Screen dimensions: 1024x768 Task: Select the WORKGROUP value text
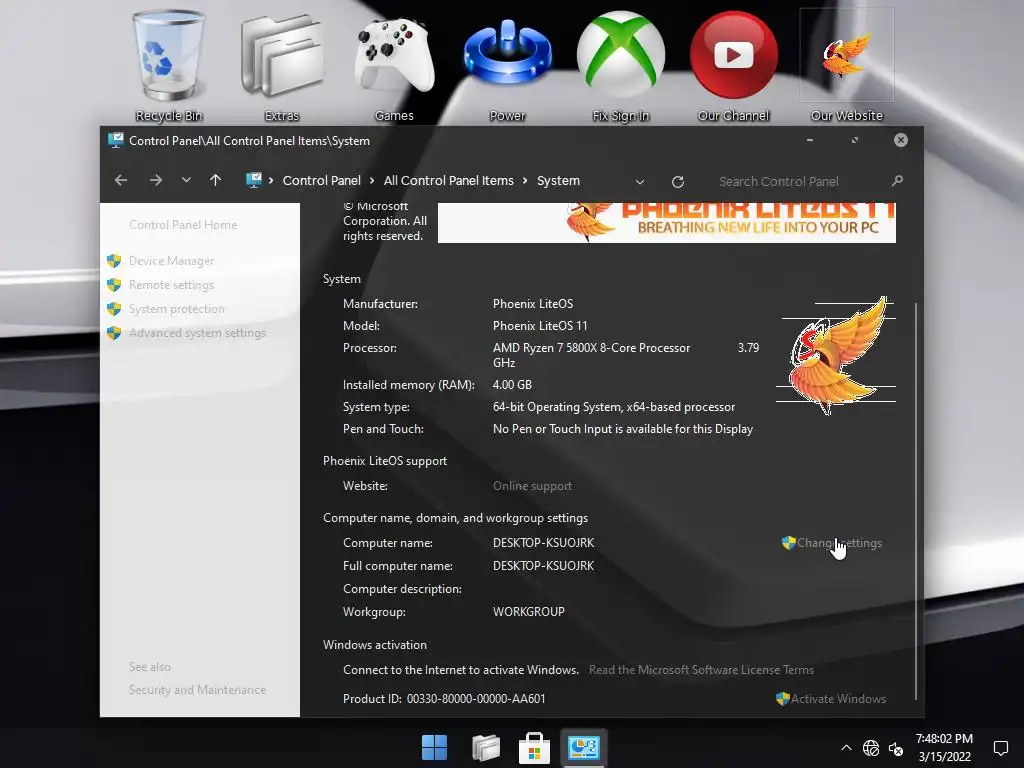(528, 612)
